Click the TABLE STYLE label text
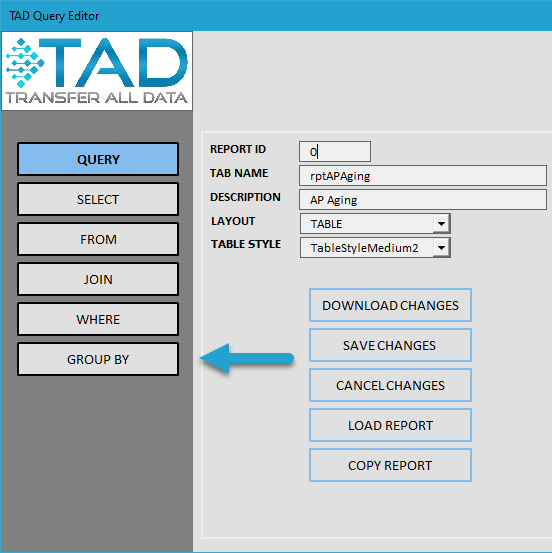 coord(246,244)
